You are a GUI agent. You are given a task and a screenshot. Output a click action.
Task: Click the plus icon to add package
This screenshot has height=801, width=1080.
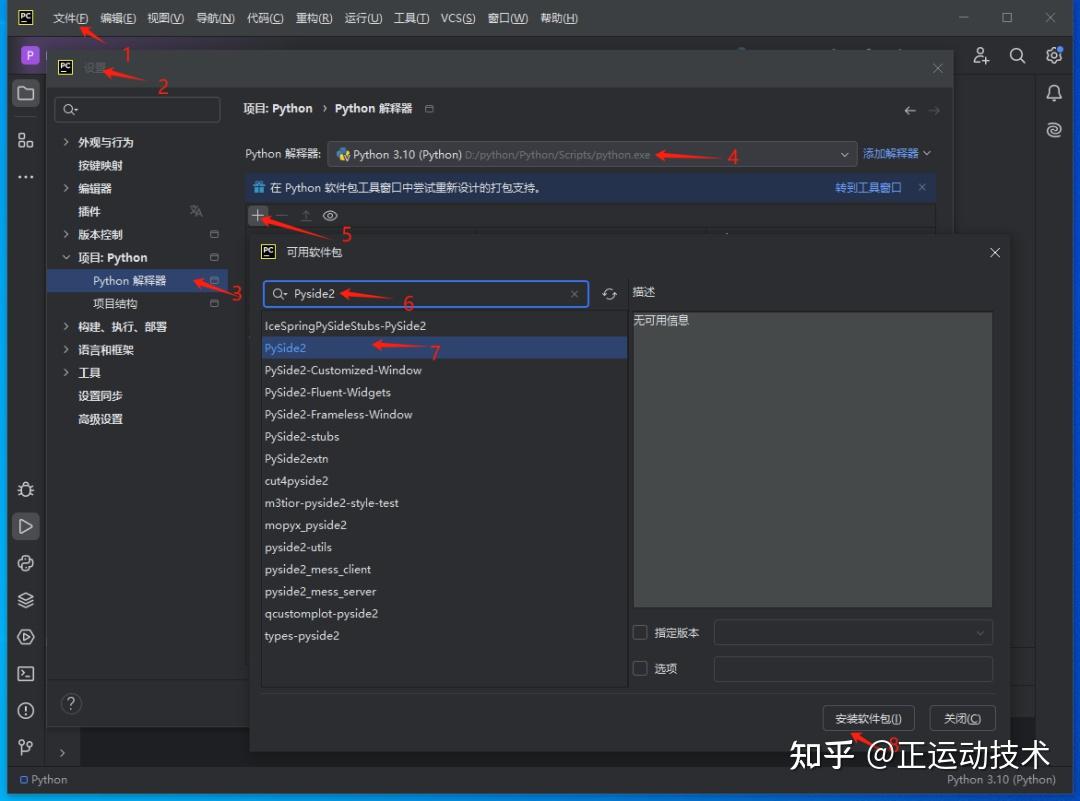[258, 215]
